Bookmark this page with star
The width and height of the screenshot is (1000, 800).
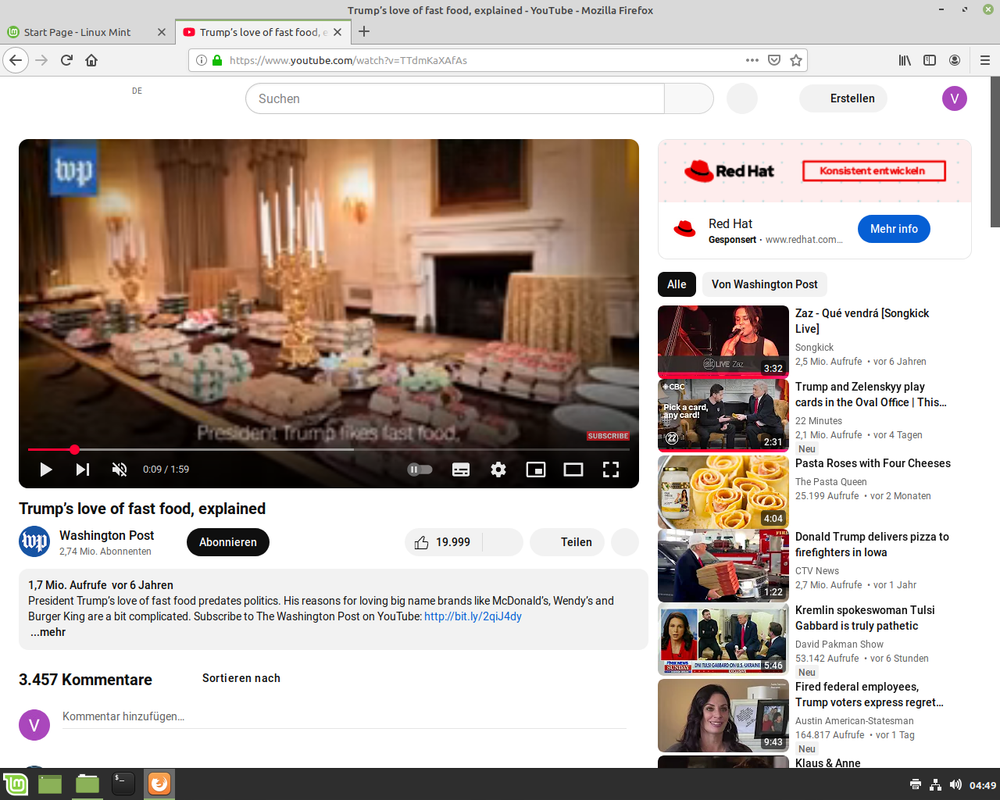796,60
